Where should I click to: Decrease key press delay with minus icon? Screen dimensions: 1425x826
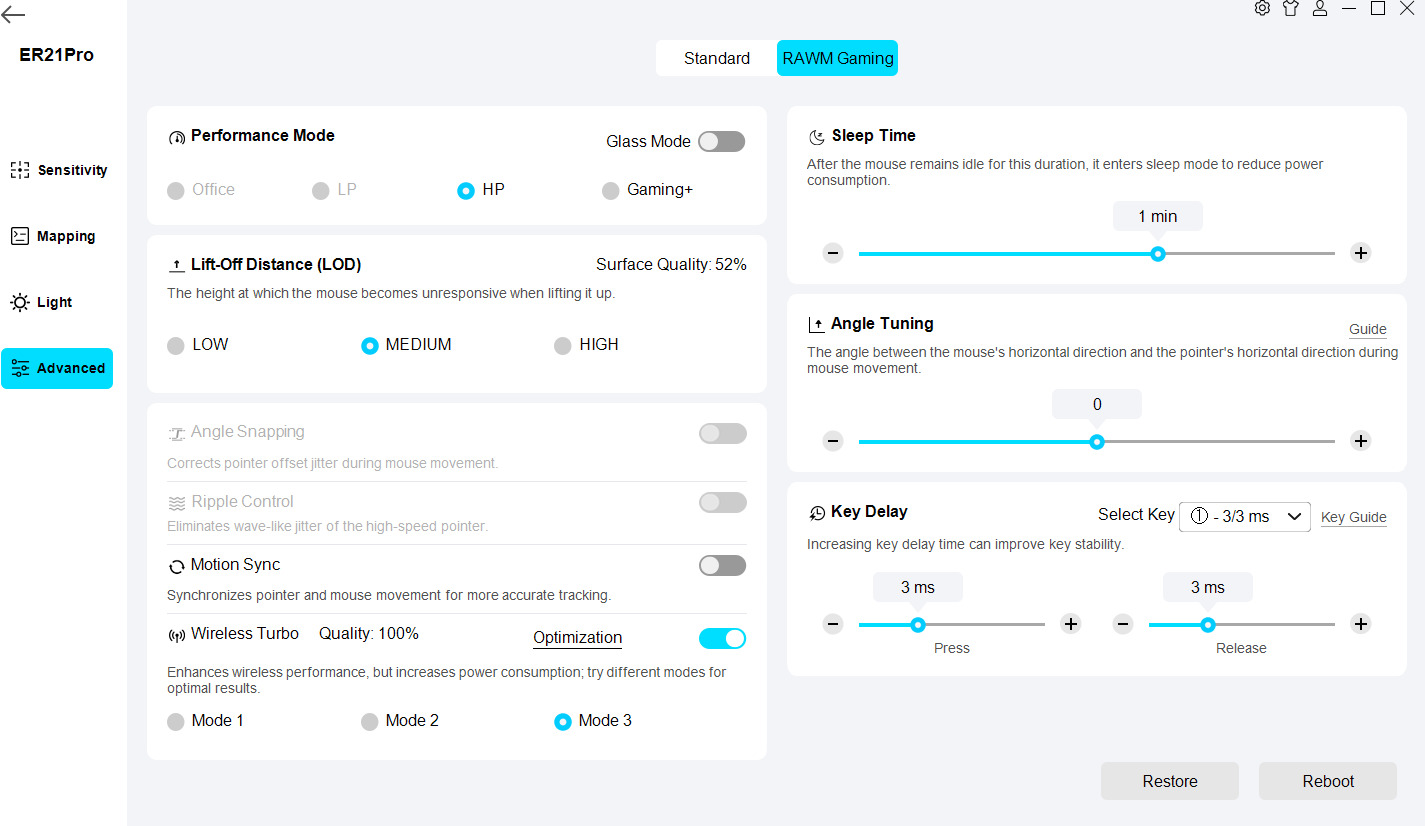833,624
